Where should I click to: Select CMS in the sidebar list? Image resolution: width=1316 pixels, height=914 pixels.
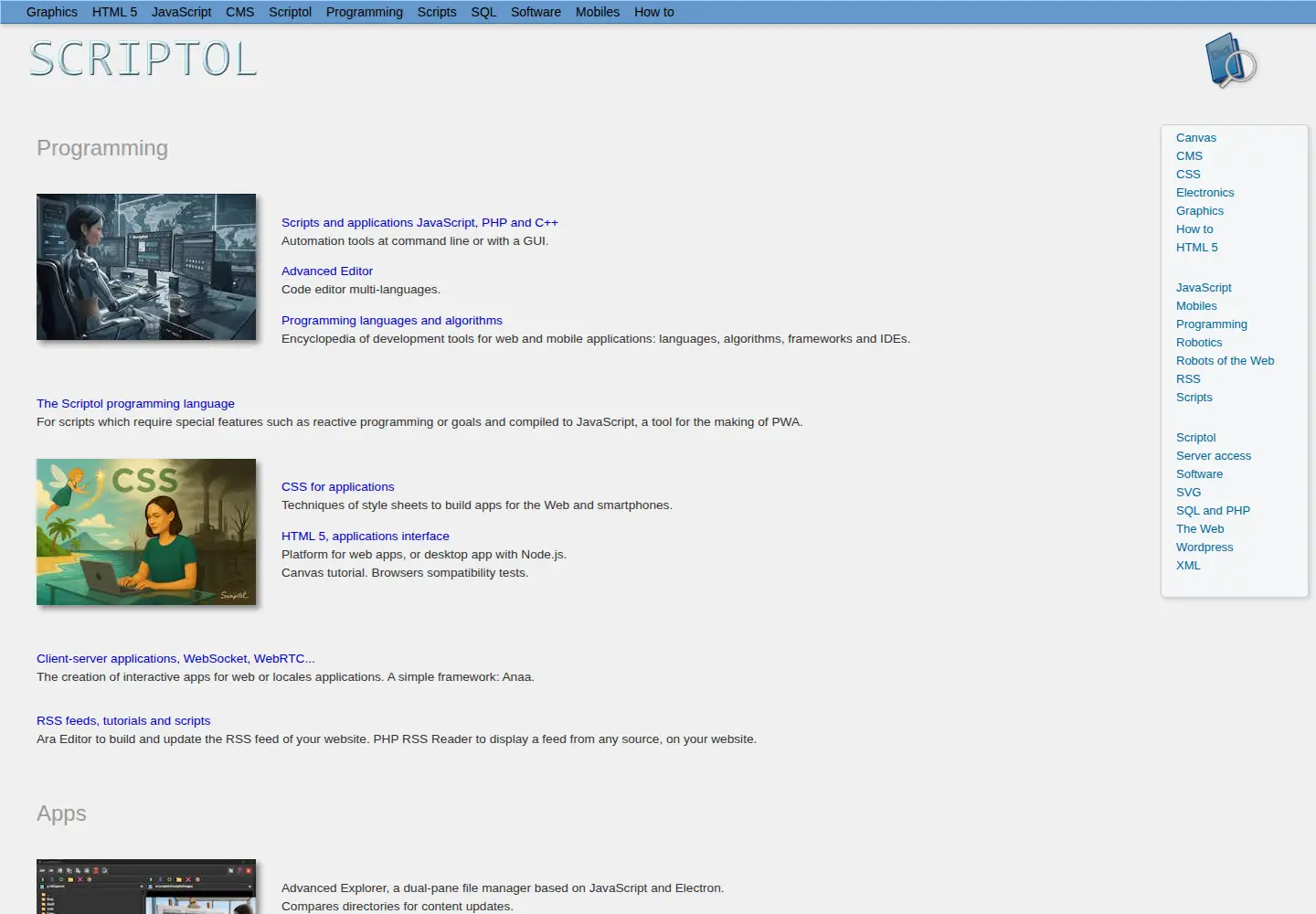pyautogui.click(x=1189, y=155)
